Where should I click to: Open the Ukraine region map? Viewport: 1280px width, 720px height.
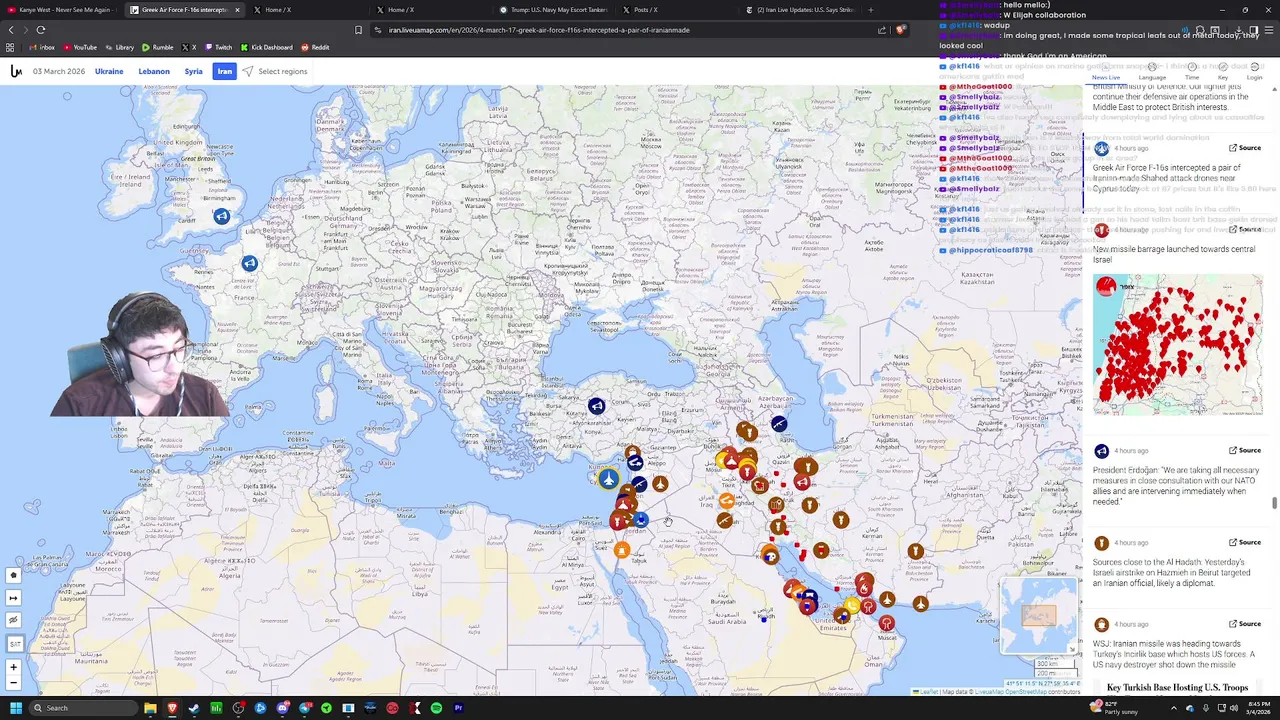[x=109, y=71]
